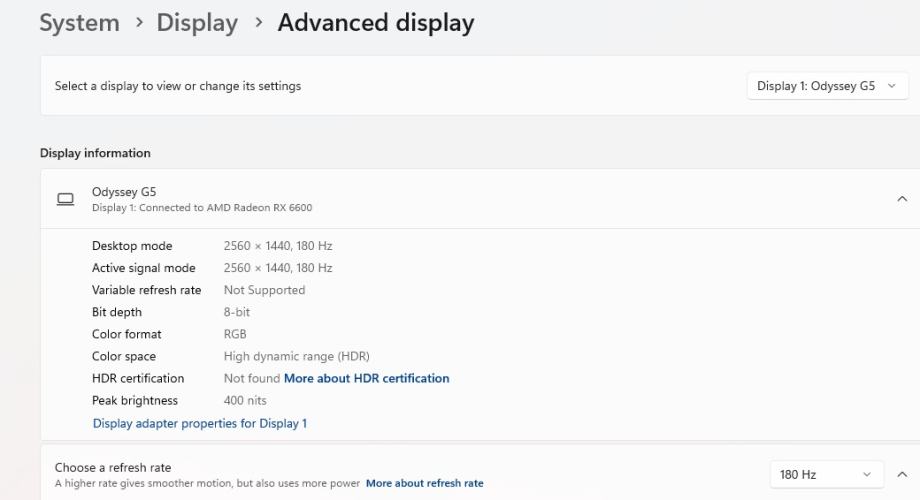Click the Advanced display page title
920x500 pixels.
coord(375,22)
